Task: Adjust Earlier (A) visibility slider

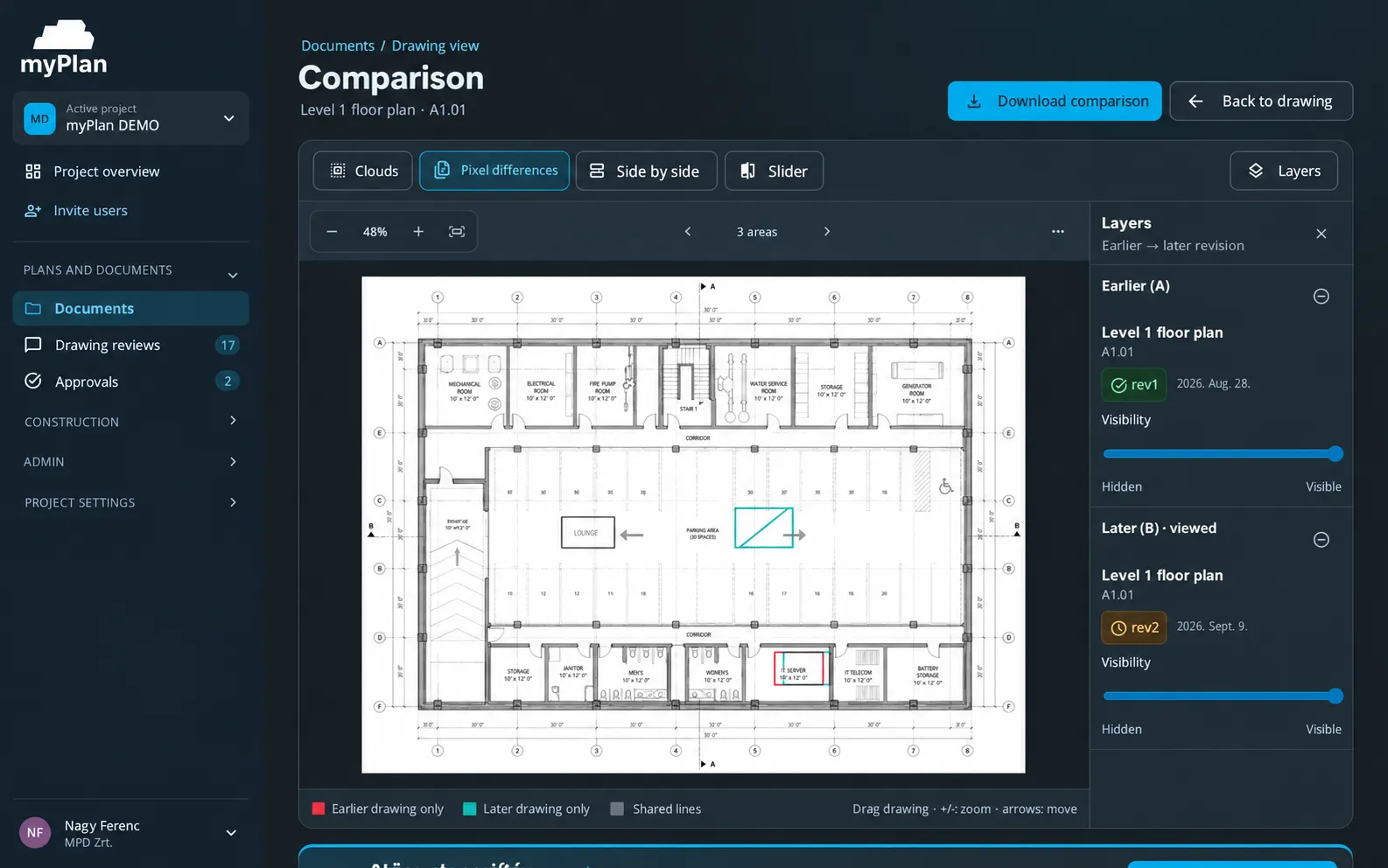Action: tap(1223, 453)
